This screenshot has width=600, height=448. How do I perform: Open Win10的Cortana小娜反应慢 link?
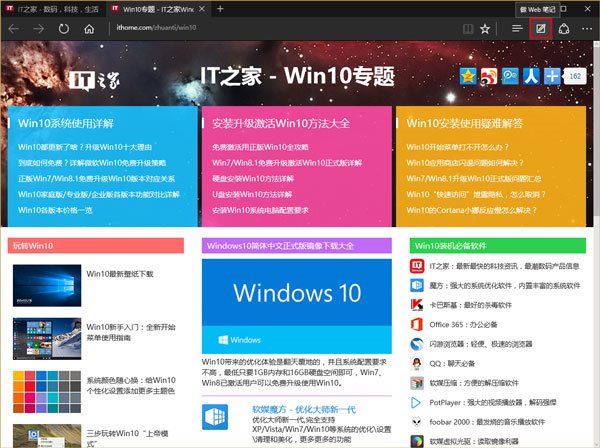point(471,210)
